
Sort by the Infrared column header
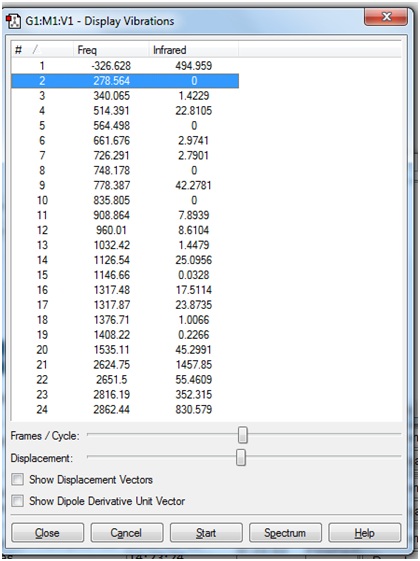[x=194, y=50]
